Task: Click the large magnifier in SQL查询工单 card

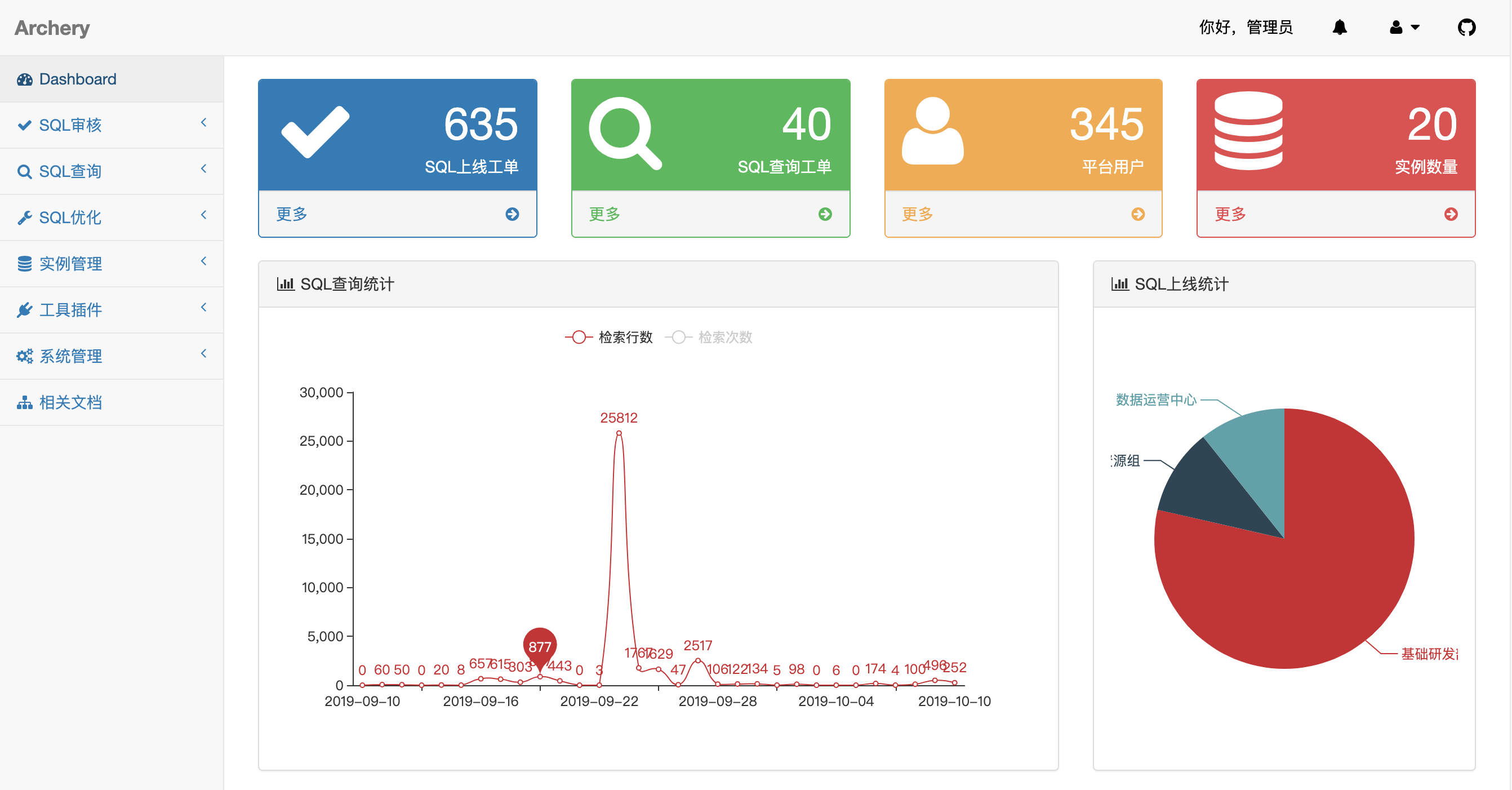Action: click(625, 134)
